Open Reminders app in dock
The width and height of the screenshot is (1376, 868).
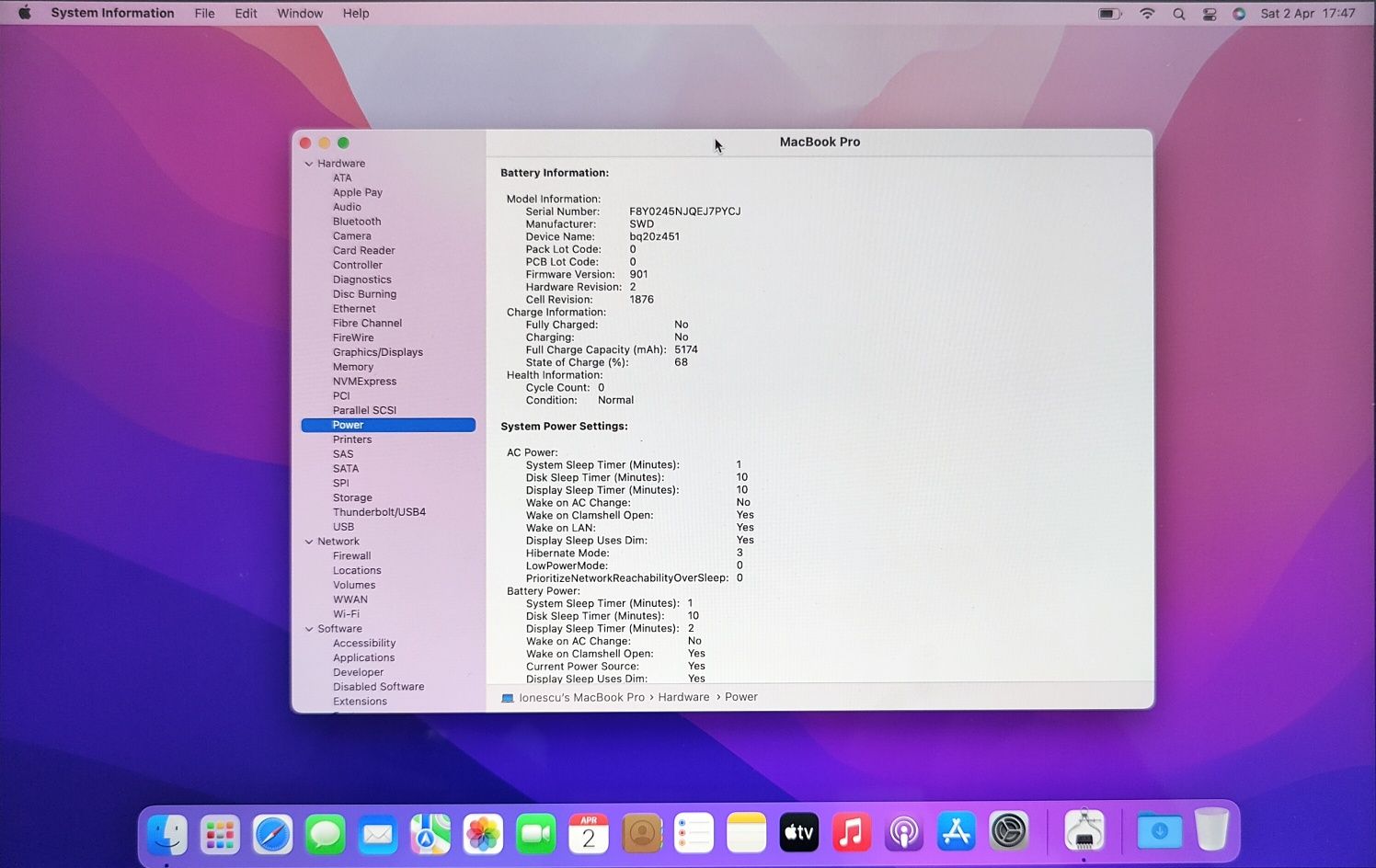[694, 835]
